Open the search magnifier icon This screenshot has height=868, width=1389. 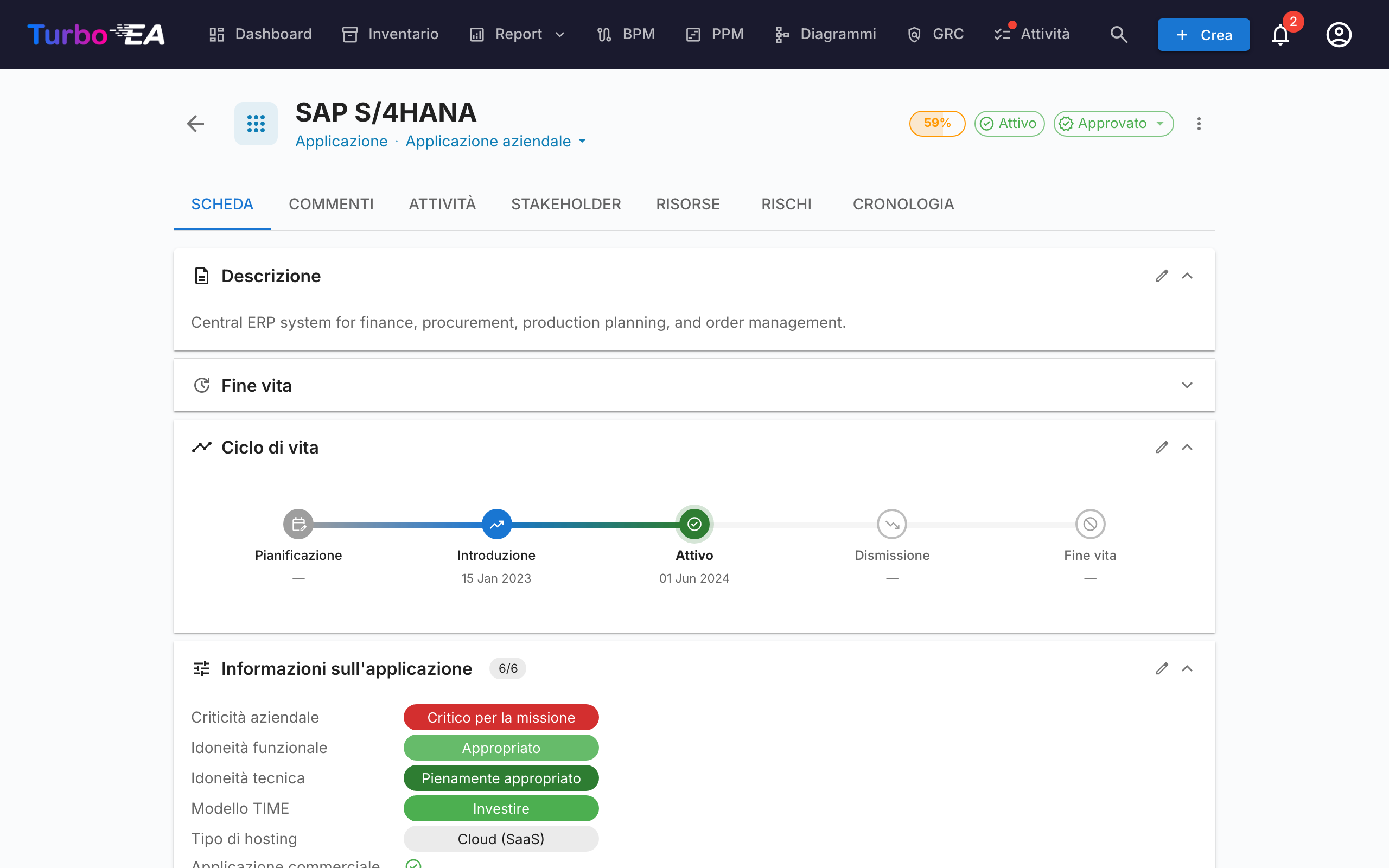pyautogui.click(x=1119, y=34)
